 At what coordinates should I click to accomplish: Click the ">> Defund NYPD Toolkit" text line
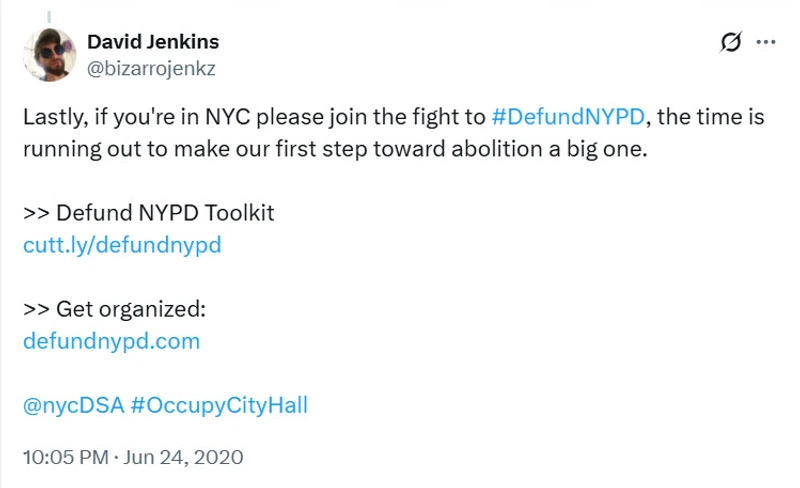point(148,213)
